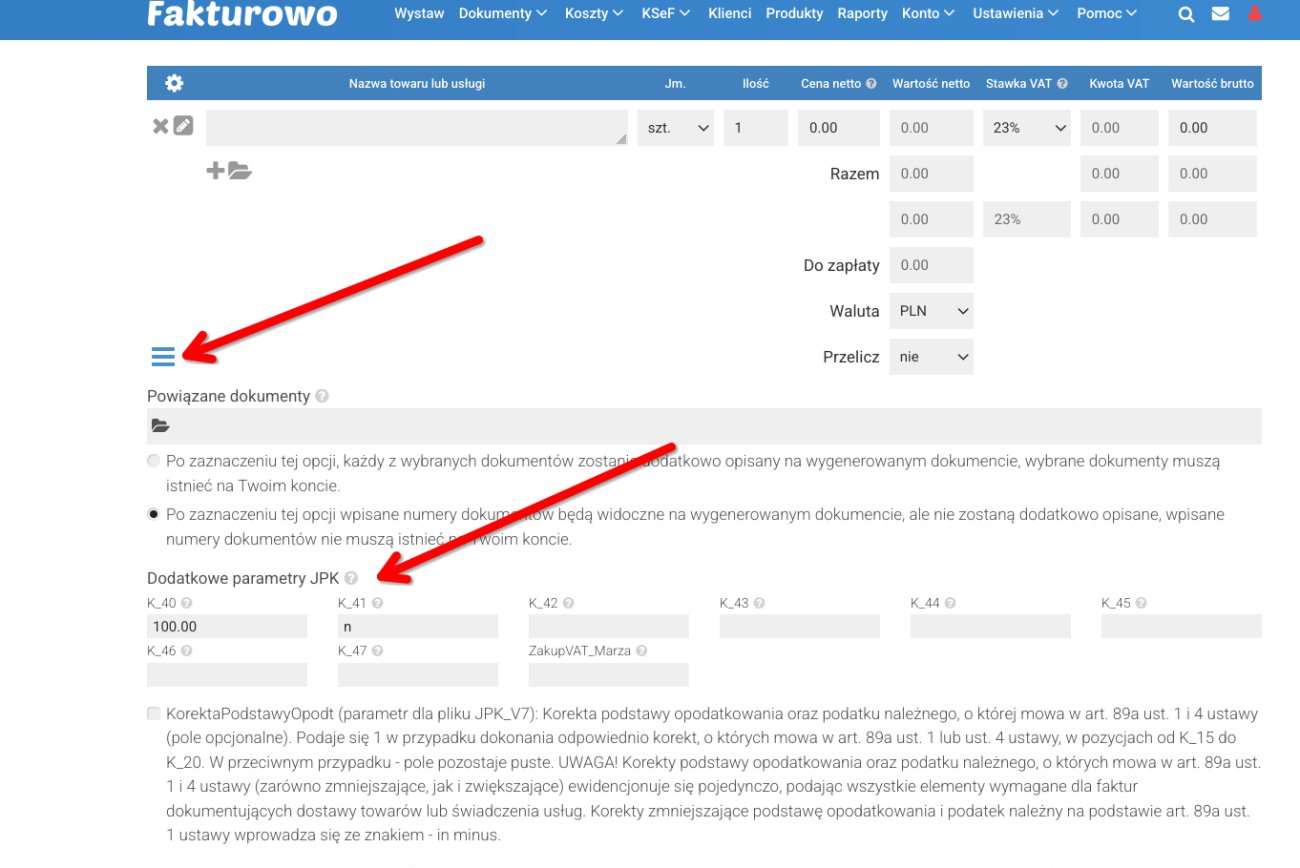The image size is (1300, 868).
Task: Open the unit dropdown showing szt.
Action: (676, 128)
